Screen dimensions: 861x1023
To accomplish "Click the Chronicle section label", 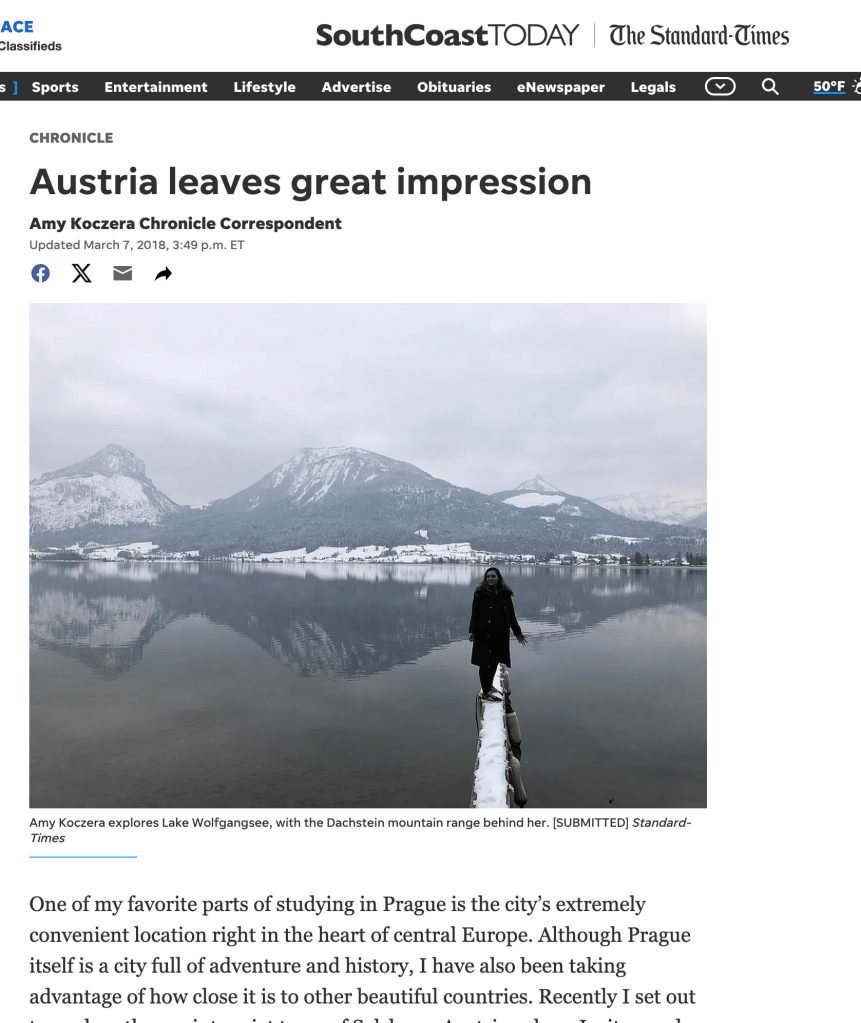I will [71, 138].
